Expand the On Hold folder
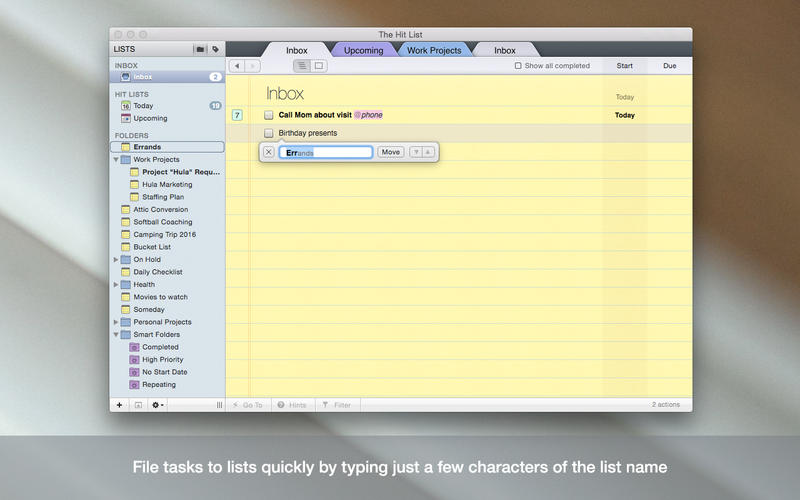 (x=116, y=260)
